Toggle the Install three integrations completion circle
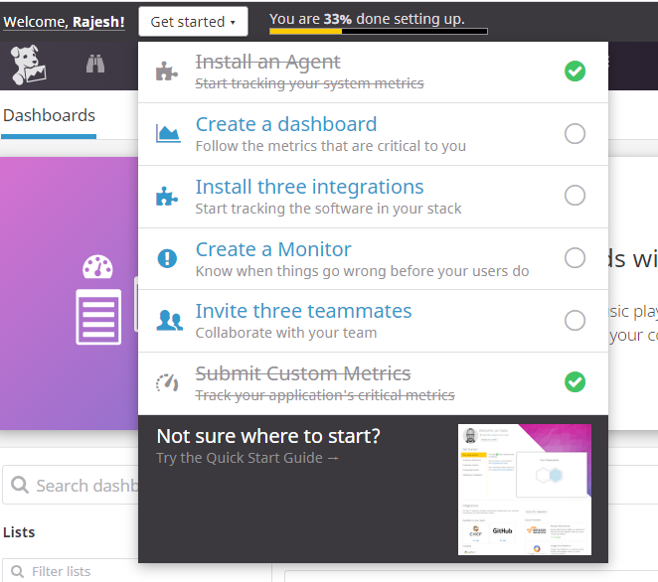 click(x=574, y=196)
